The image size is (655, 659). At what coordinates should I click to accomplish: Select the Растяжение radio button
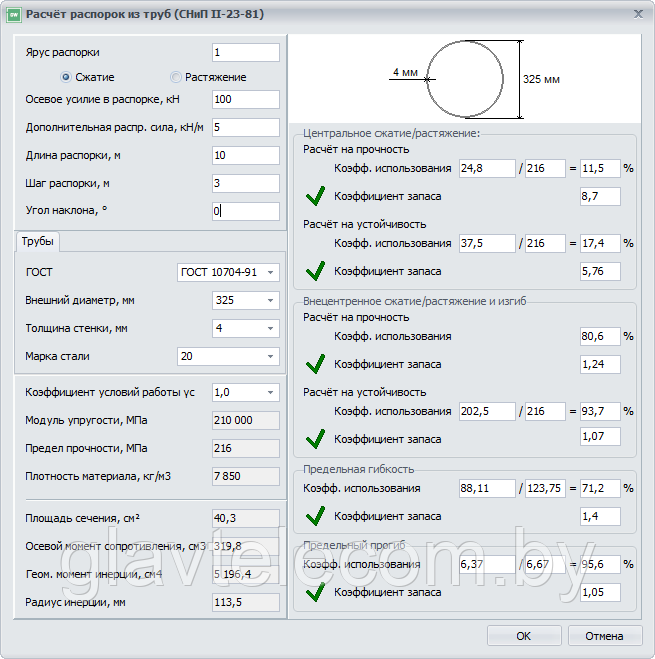click(x=175, y=77)
